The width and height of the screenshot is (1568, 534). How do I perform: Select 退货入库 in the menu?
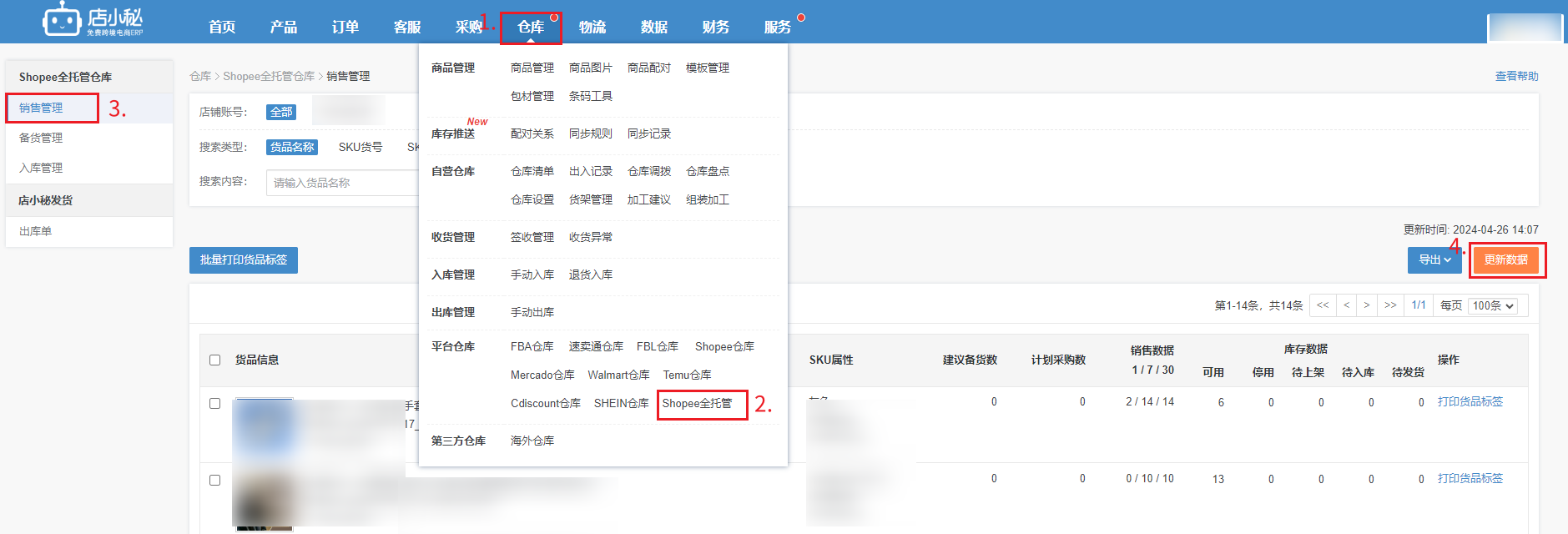(x=591, y=275)
